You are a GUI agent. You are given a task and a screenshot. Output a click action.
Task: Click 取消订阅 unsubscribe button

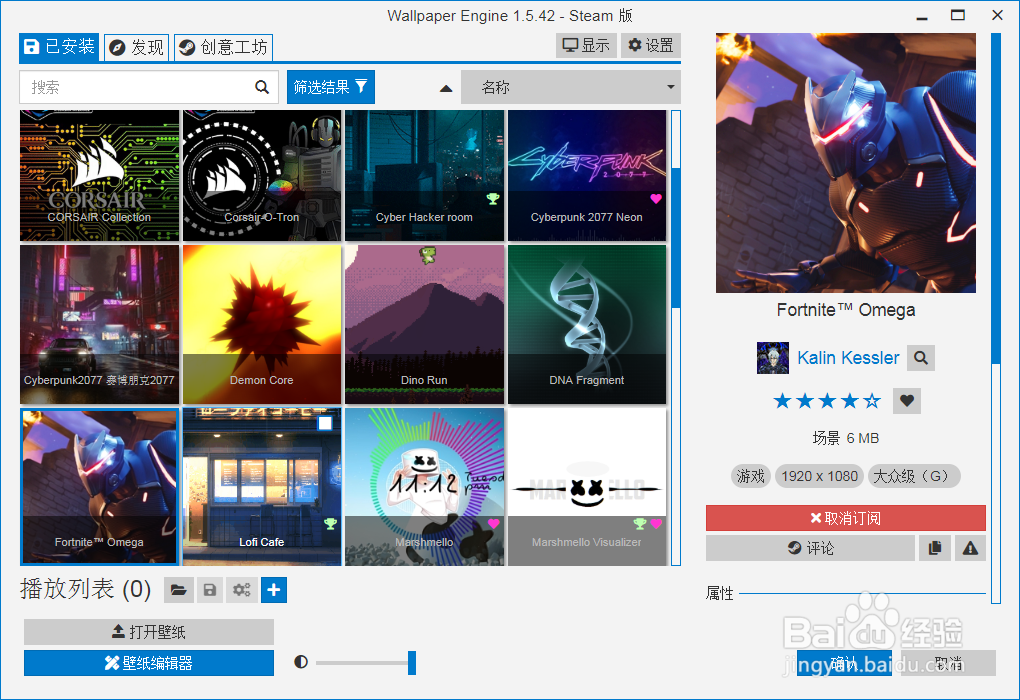pyautogui.click(x=846, y=518)
